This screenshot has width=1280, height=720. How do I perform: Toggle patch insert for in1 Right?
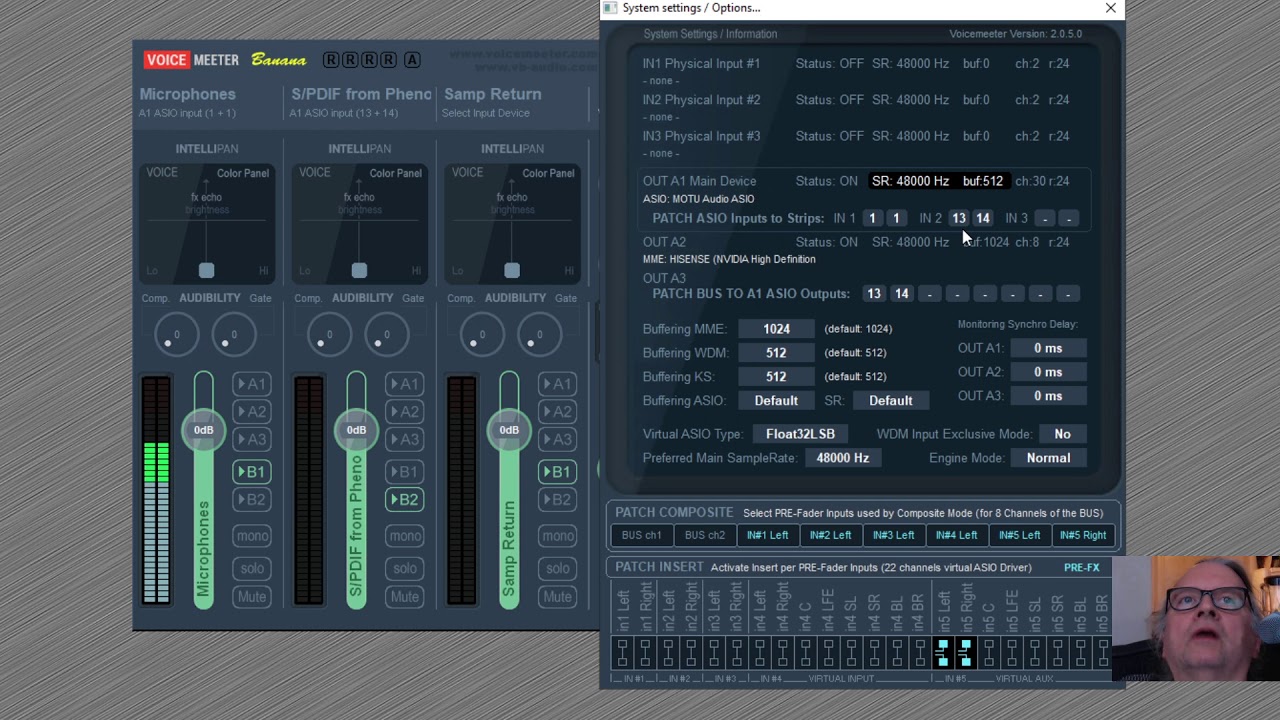pyautogui.click(x=645, y=654)
